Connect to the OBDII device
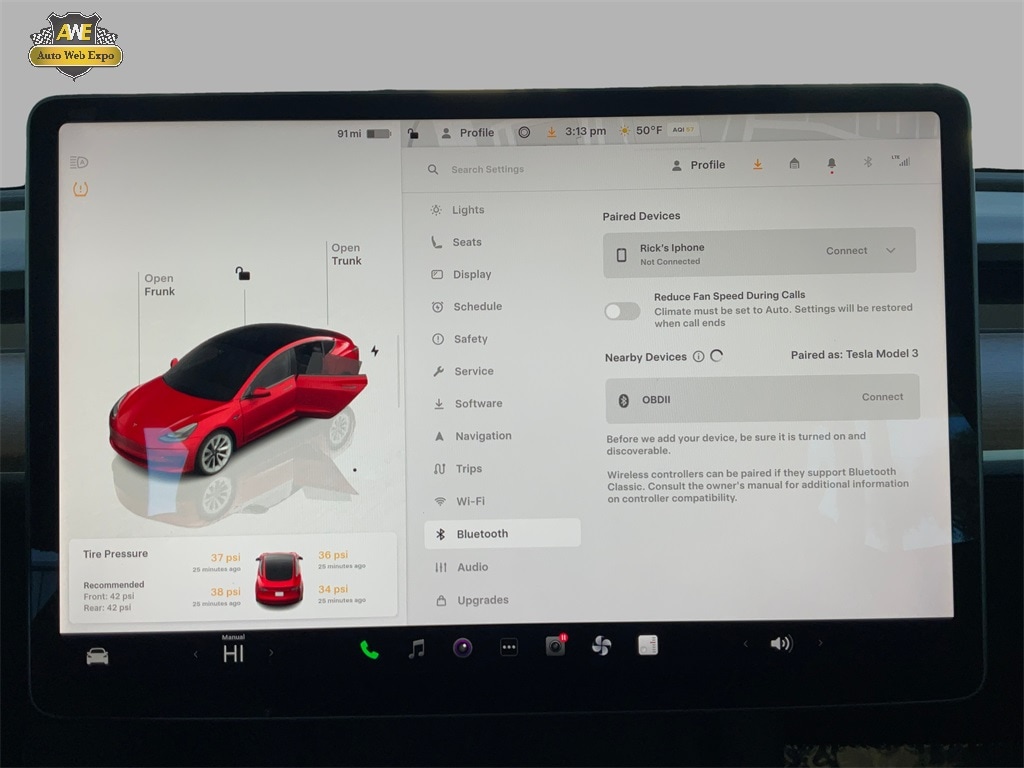1024x768 pixels. [882, 397]
